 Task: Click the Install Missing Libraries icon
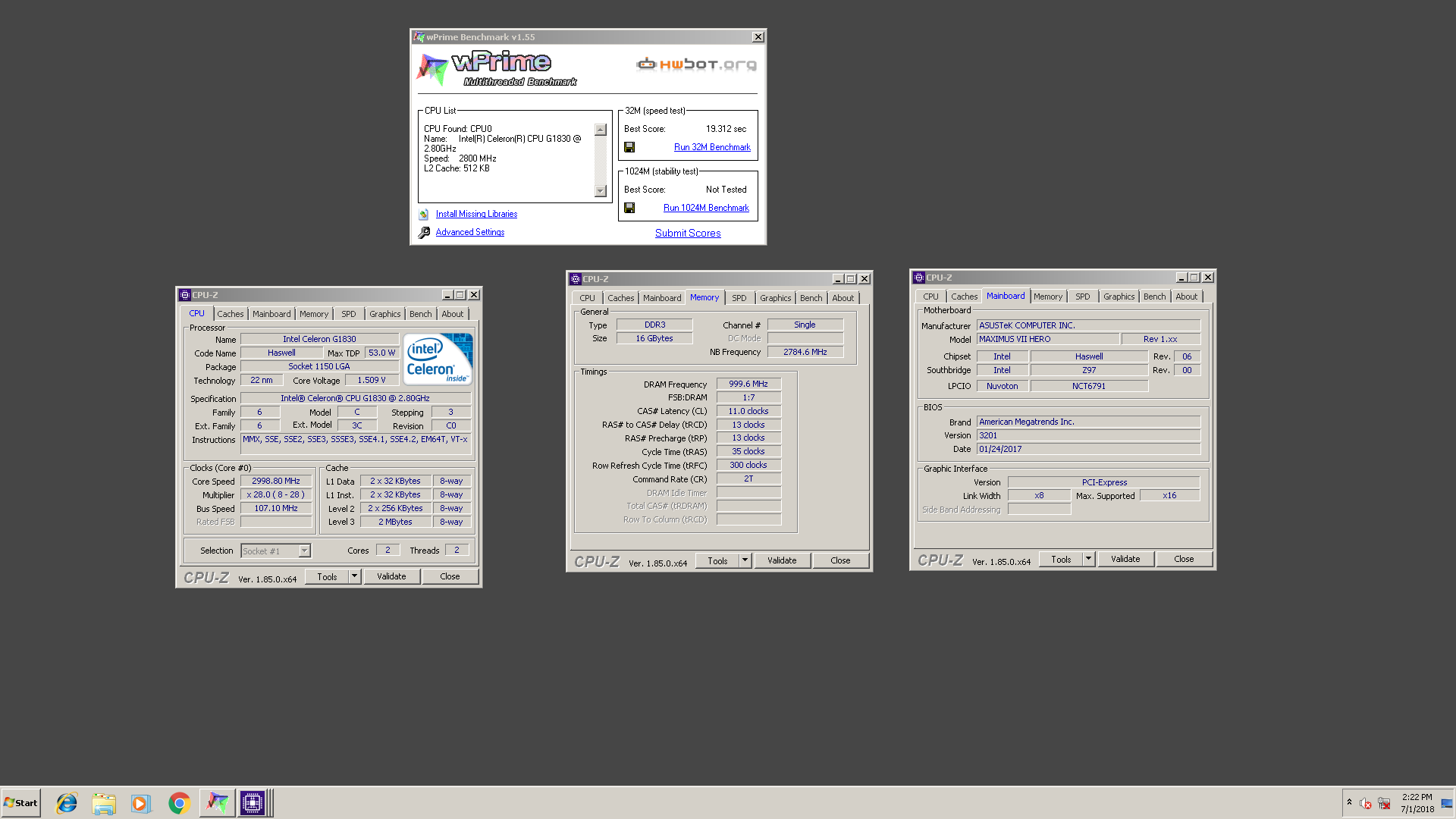424,215
